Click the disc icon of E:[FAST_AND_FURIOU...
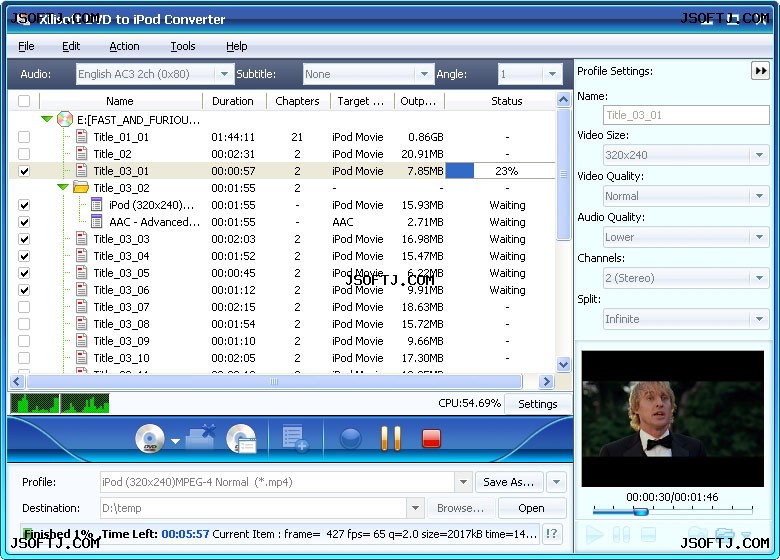Image resolution: width=780 pixels, height=560 pixels. 65,119
